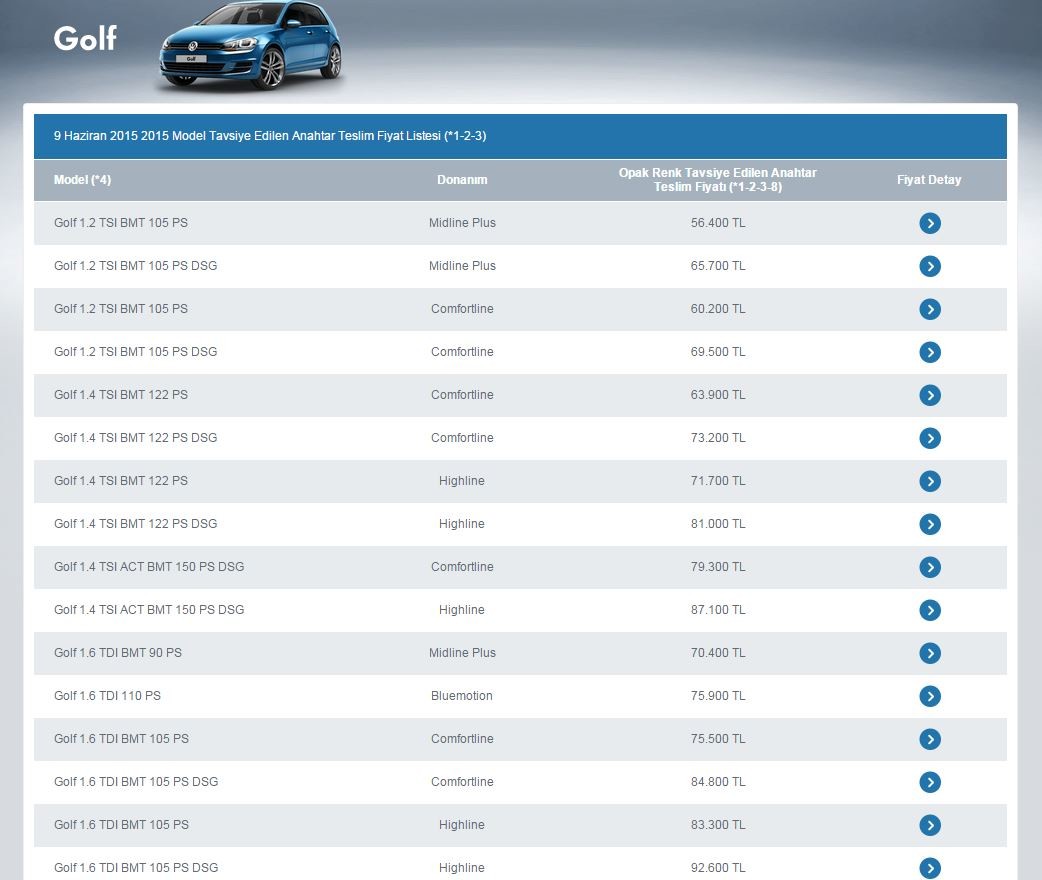The height and width of the screenshot is (880, 1042).
Task: Click detail arrow for 81.000 TL Highline DSG
Action: 930,524
